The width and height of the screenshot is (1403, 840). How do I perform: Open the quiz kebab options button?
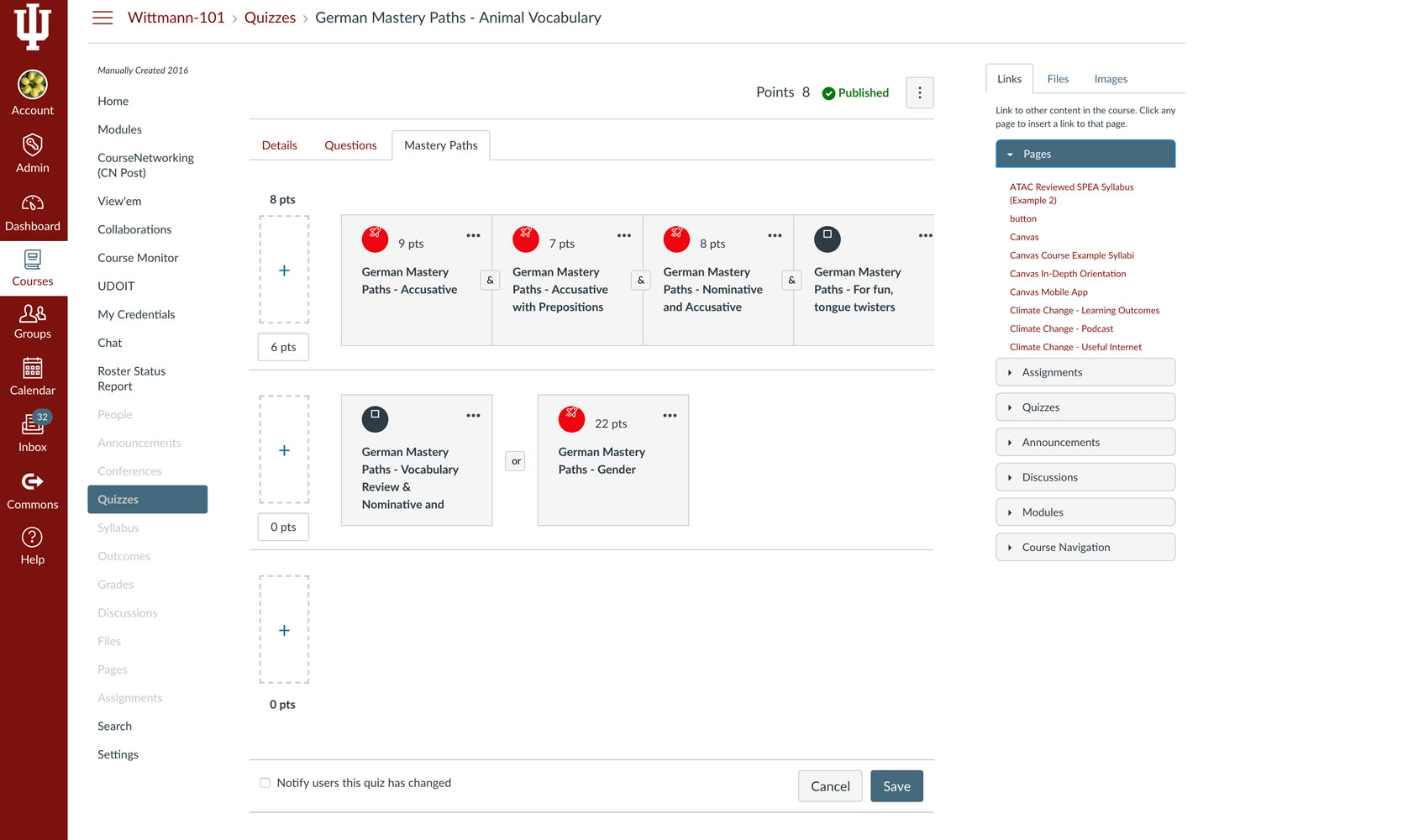(920, 92)
